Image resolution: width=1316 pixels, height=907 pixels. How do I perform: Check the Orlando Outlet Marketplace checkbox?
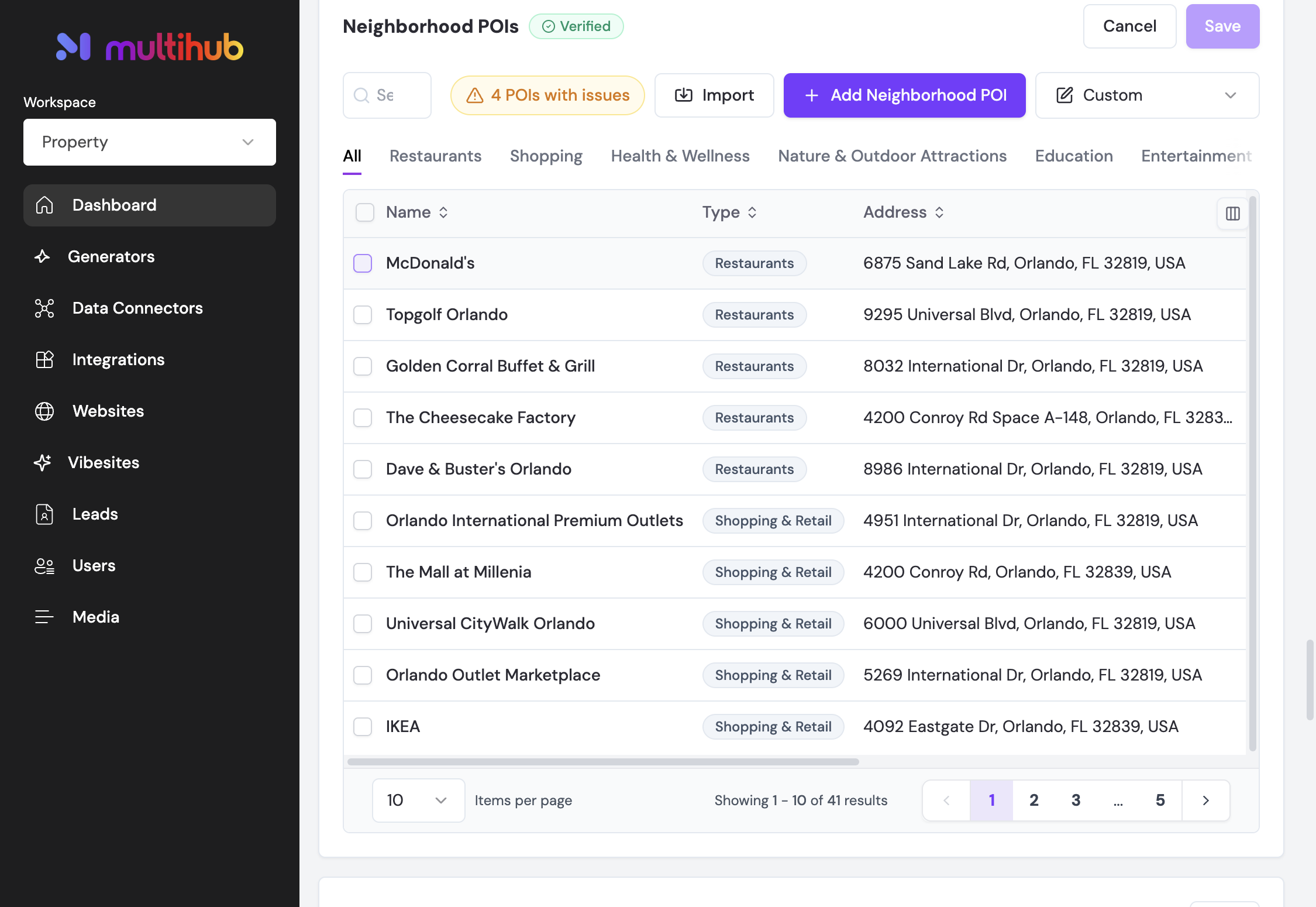pos(363,675)
